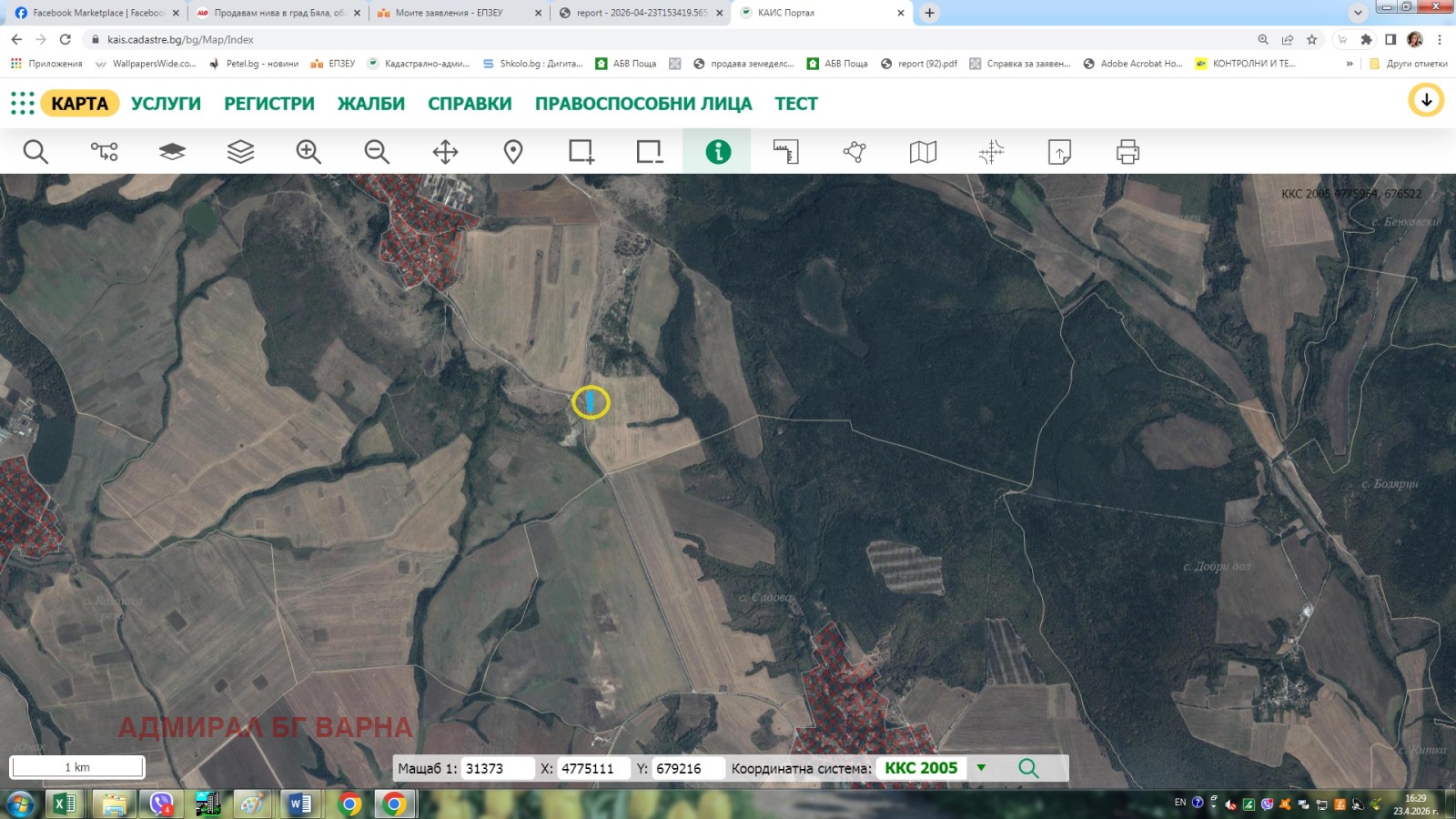The height and width of the screenshot is (819, 1456).
Task: Click the printer icon in map toolbar
Action: [1127, 151]
